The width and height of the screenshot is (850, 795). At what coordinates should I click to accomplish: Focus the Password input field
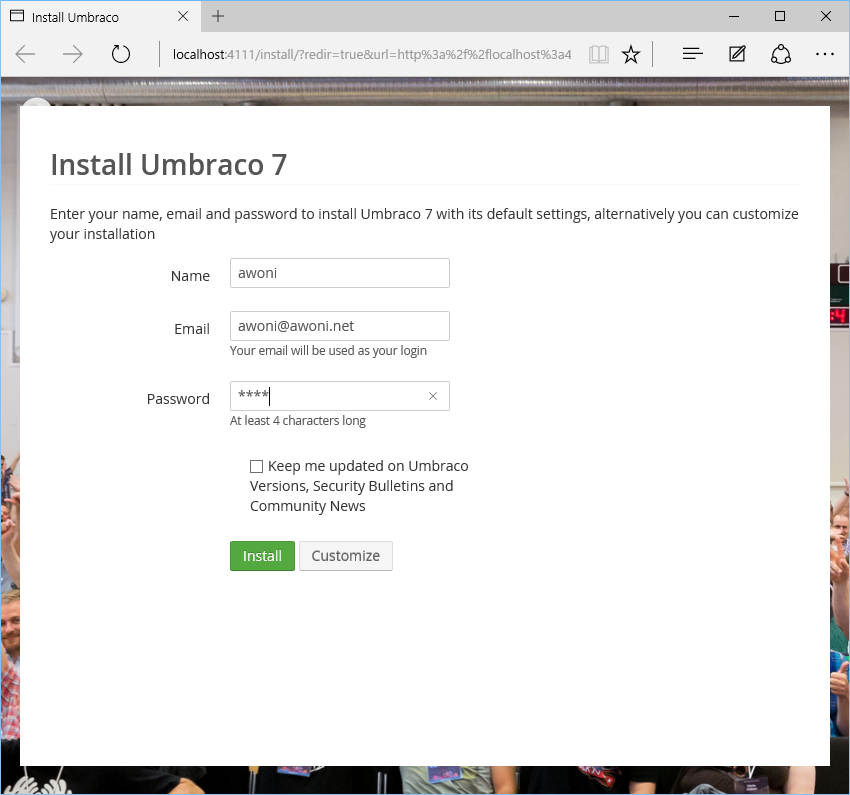tap(339, 396)
